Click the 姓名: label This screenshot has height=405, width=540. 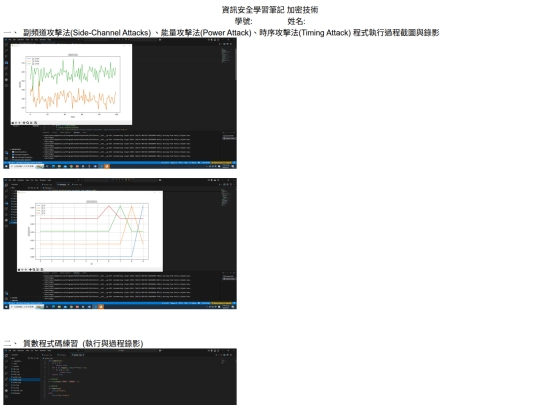click(x=296, y=21)
